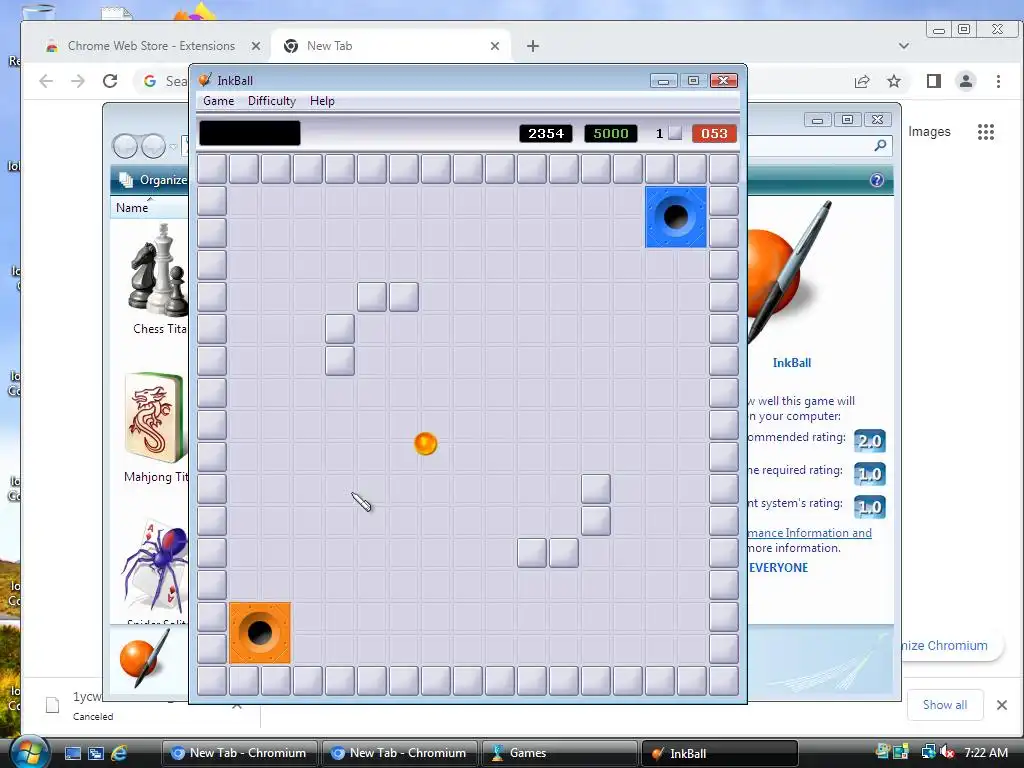This screenshot has height=768, width=1024.
Task: Click the Images link on New Tab
Action: tap(929, 131)
